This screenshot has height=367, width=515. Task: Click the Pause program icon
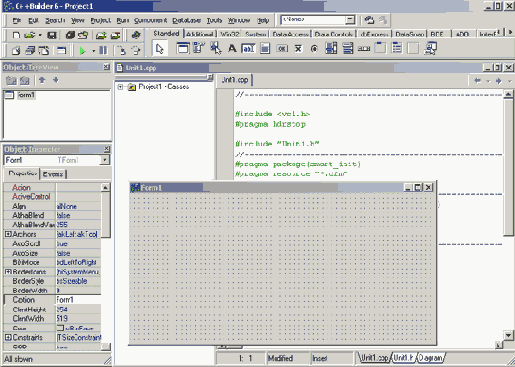[x=103, y=50]
